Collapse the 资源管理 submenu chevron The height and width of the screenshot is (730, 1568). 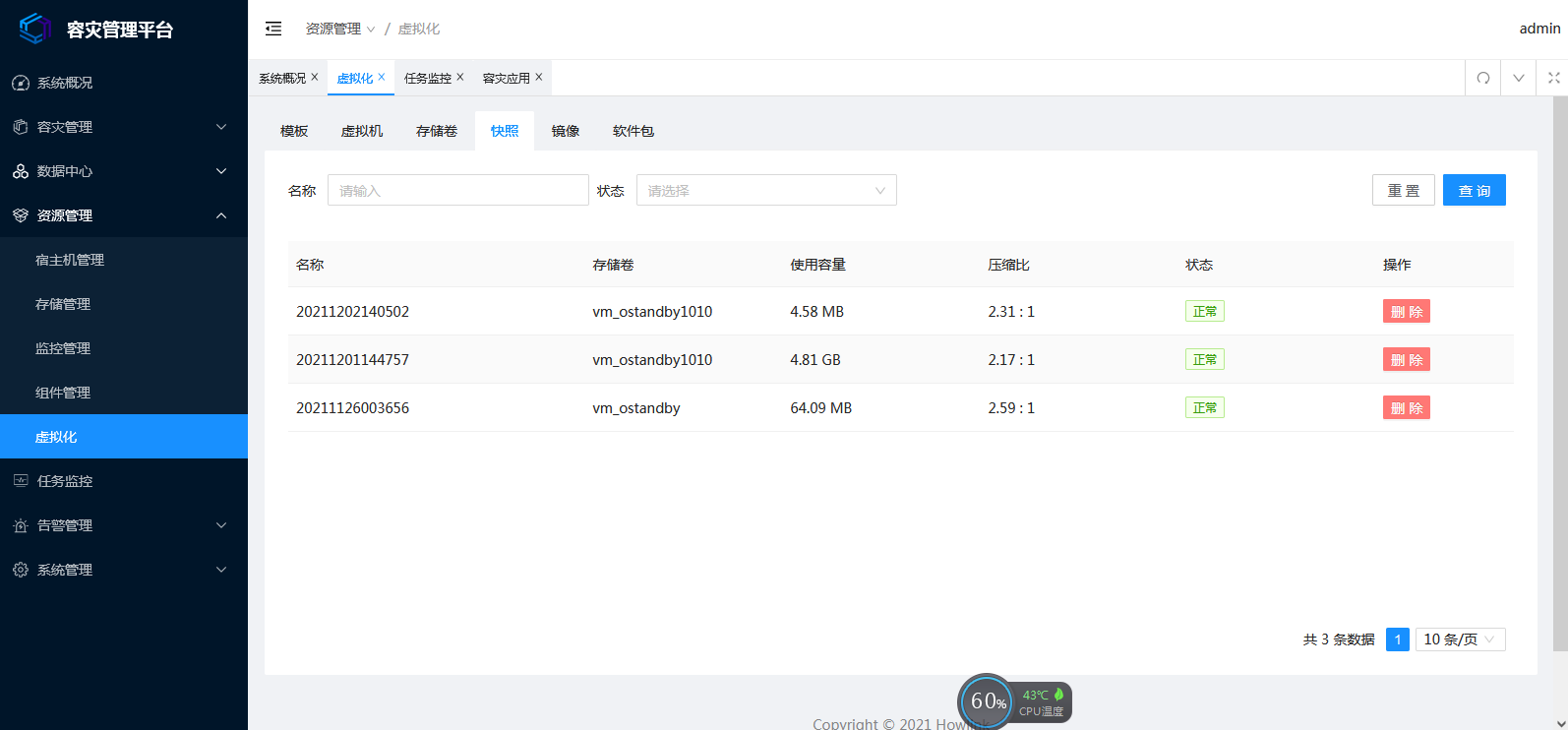click(x=221, y=215)
